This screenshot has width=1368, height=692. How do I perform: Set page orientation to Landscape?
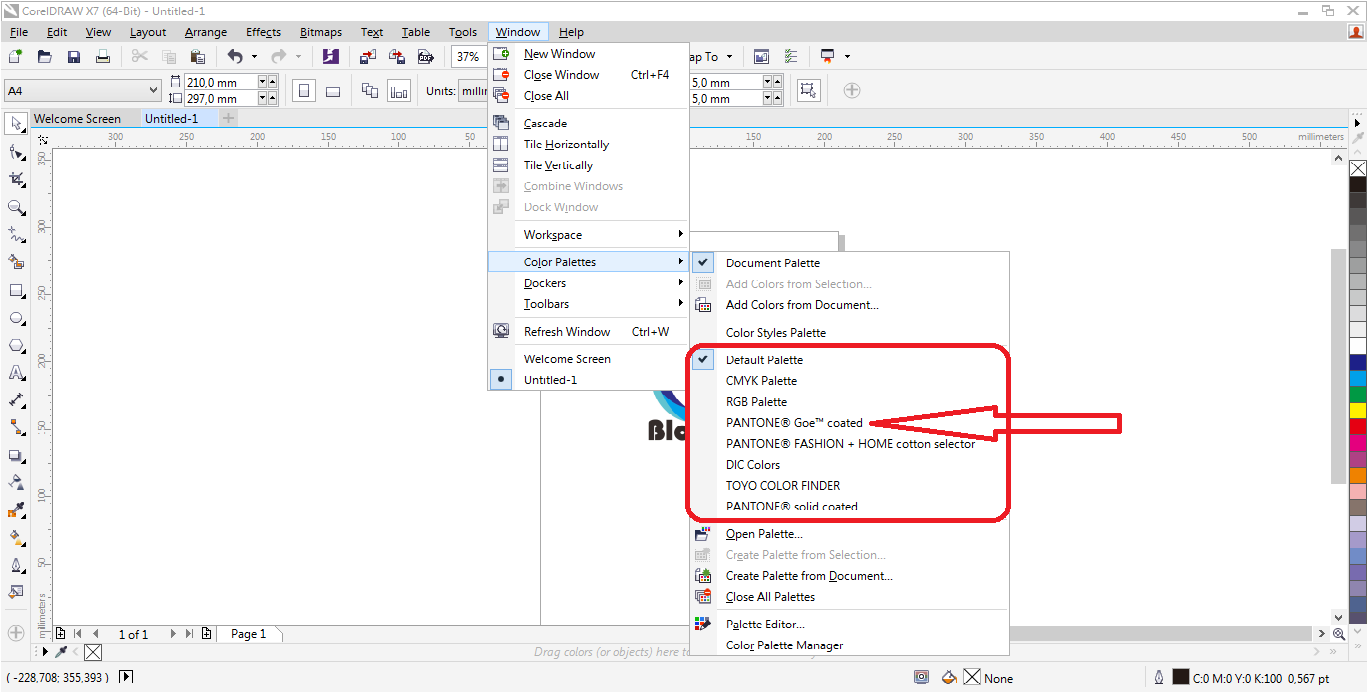(333, 91)
